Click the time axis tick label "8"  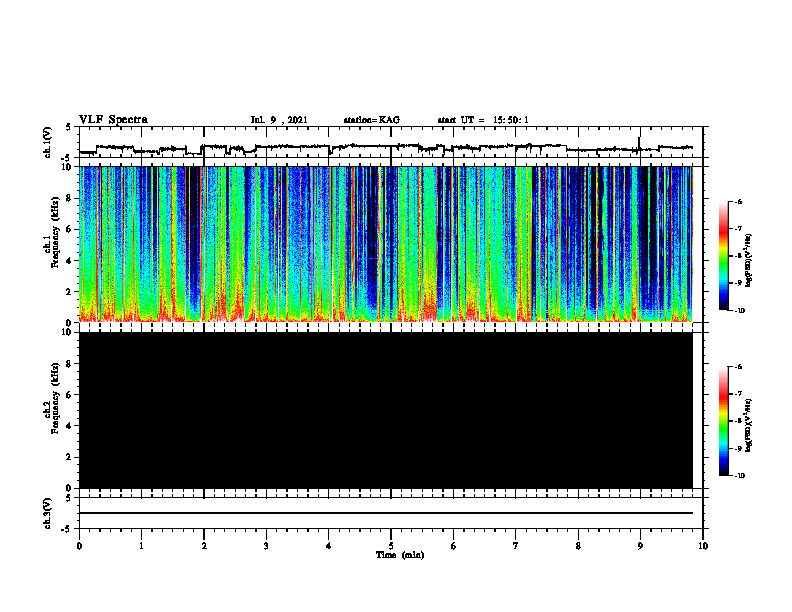[578, 546]
